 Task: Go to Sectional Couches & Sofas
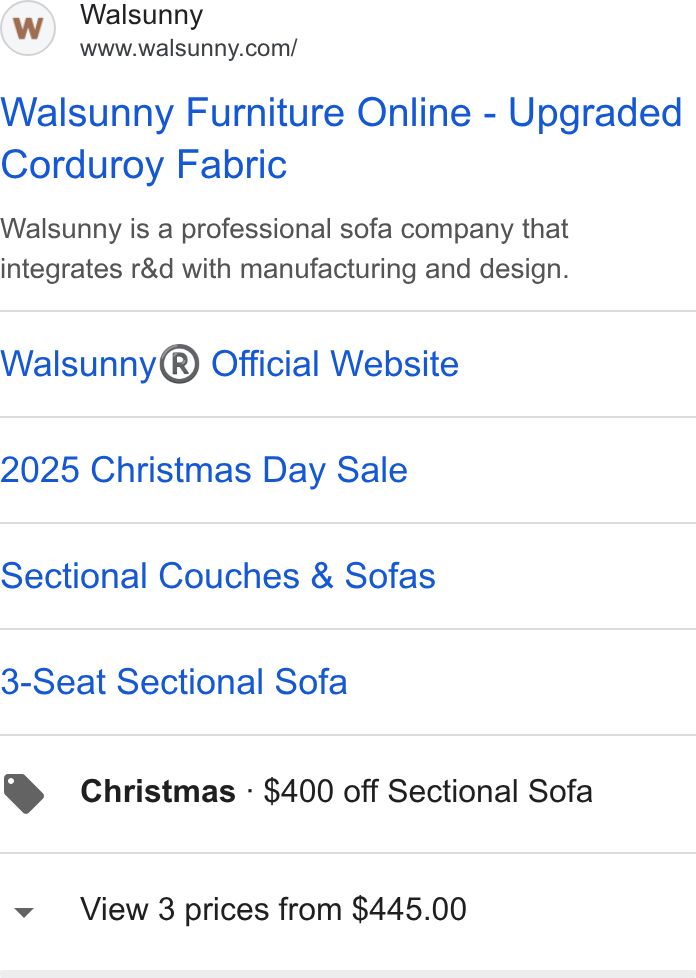[x=218, y=576]
